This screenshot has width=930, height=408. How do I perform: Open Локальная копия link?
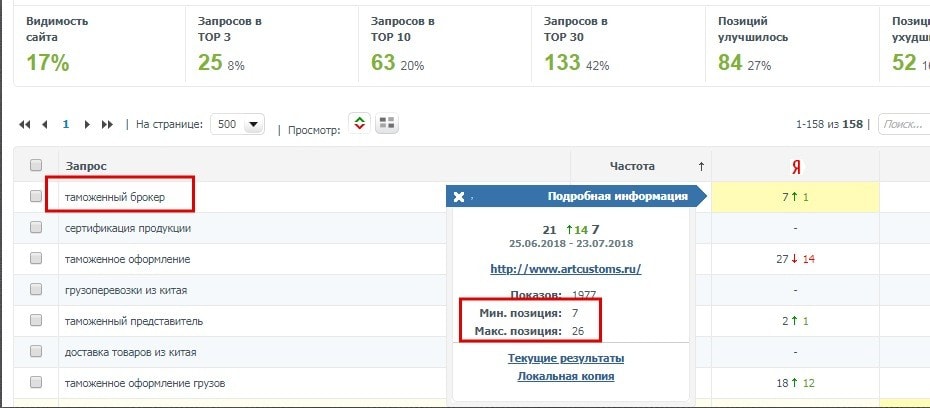565,376
